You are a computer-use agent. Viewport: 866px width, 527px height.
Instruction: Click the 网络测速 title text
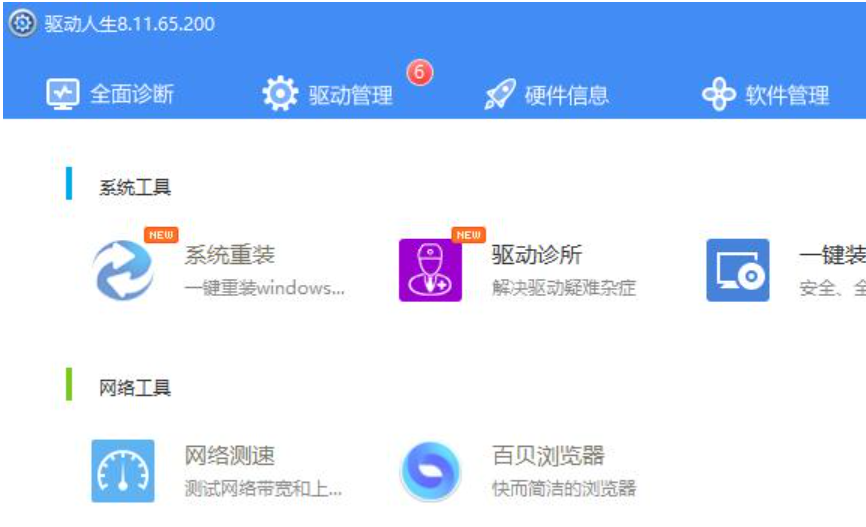(229, 457)
